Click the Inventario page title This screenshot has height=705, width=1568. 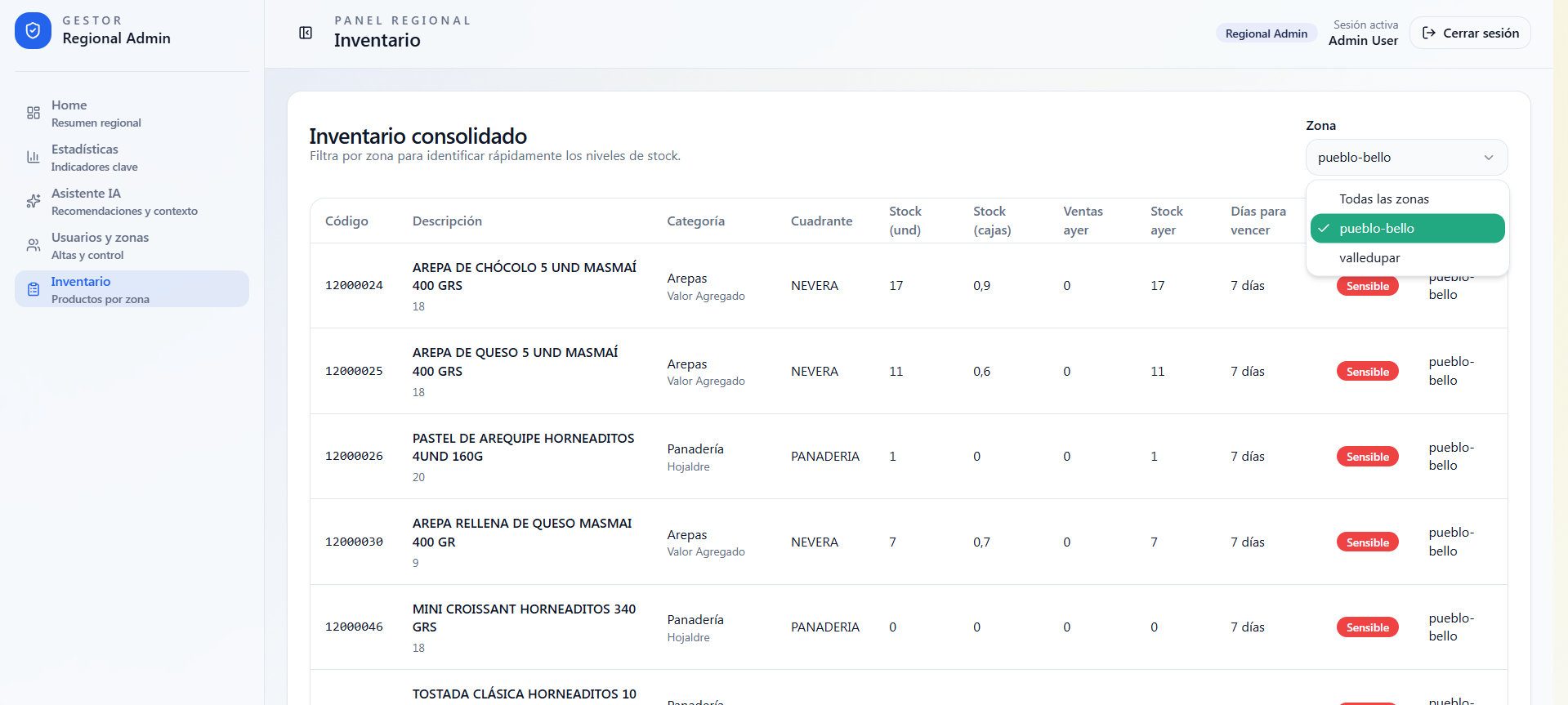(377, 40)
